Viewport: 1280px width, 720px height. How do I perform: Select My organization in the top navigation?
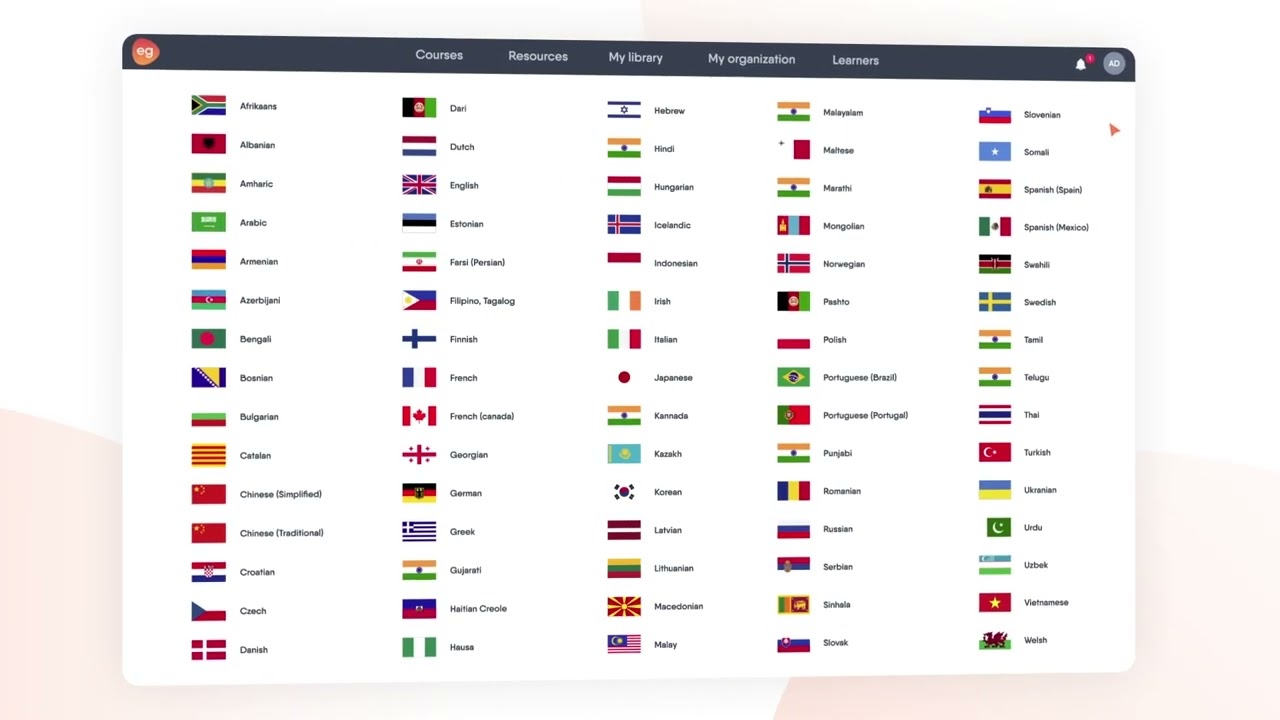tap(752, 59)
